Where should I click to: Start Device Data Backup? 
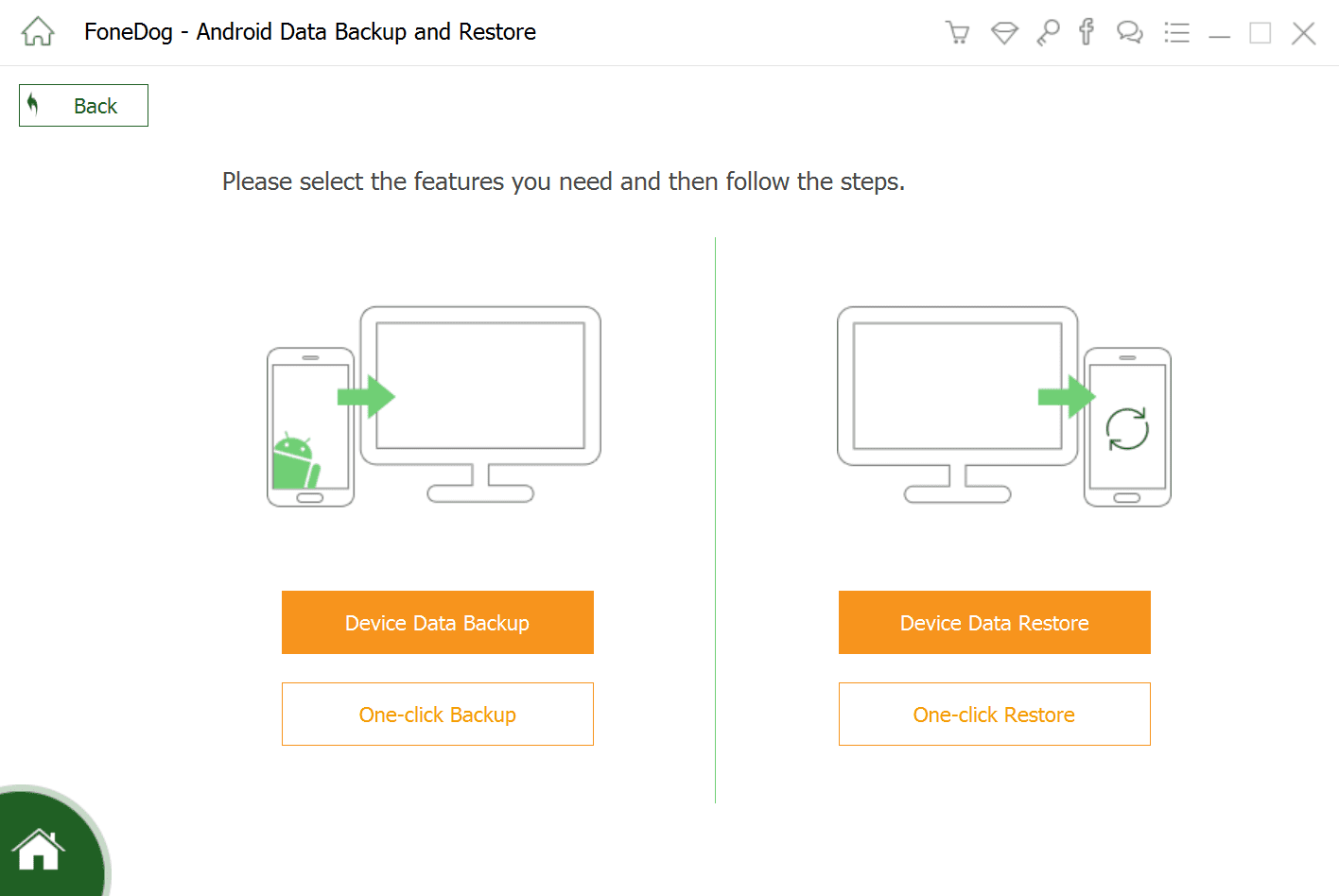pyautogui.click(x=438, y=622)
